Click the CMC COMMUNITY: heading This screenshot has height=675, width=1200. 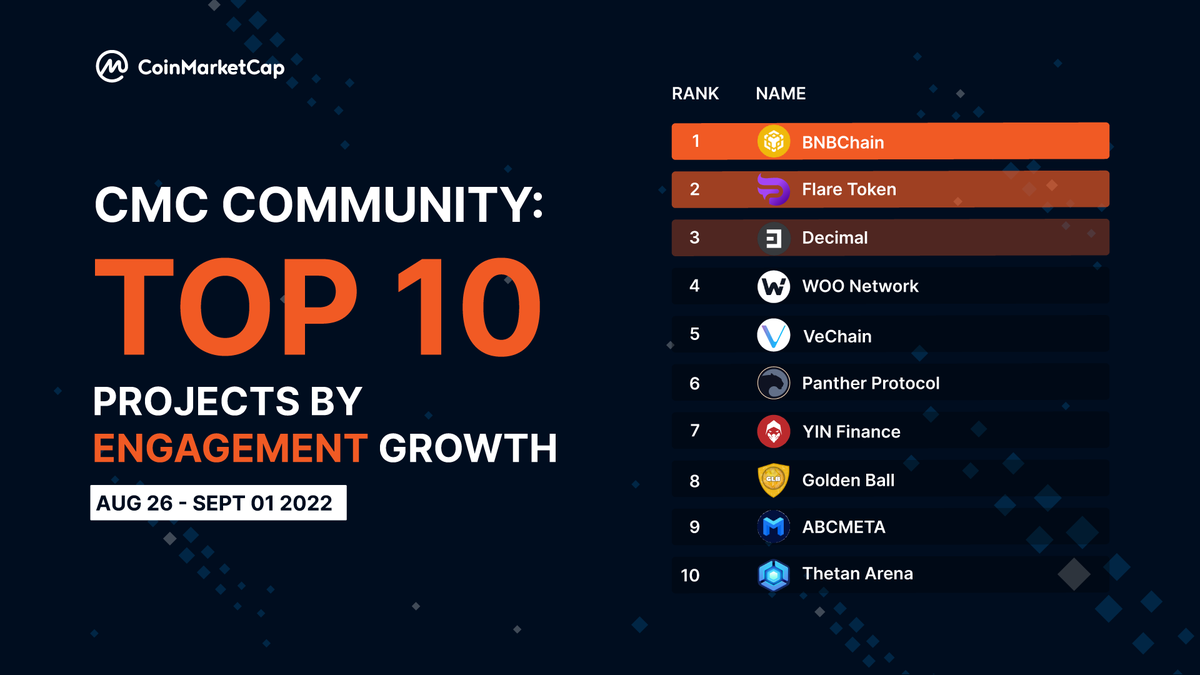pos(319,206)
